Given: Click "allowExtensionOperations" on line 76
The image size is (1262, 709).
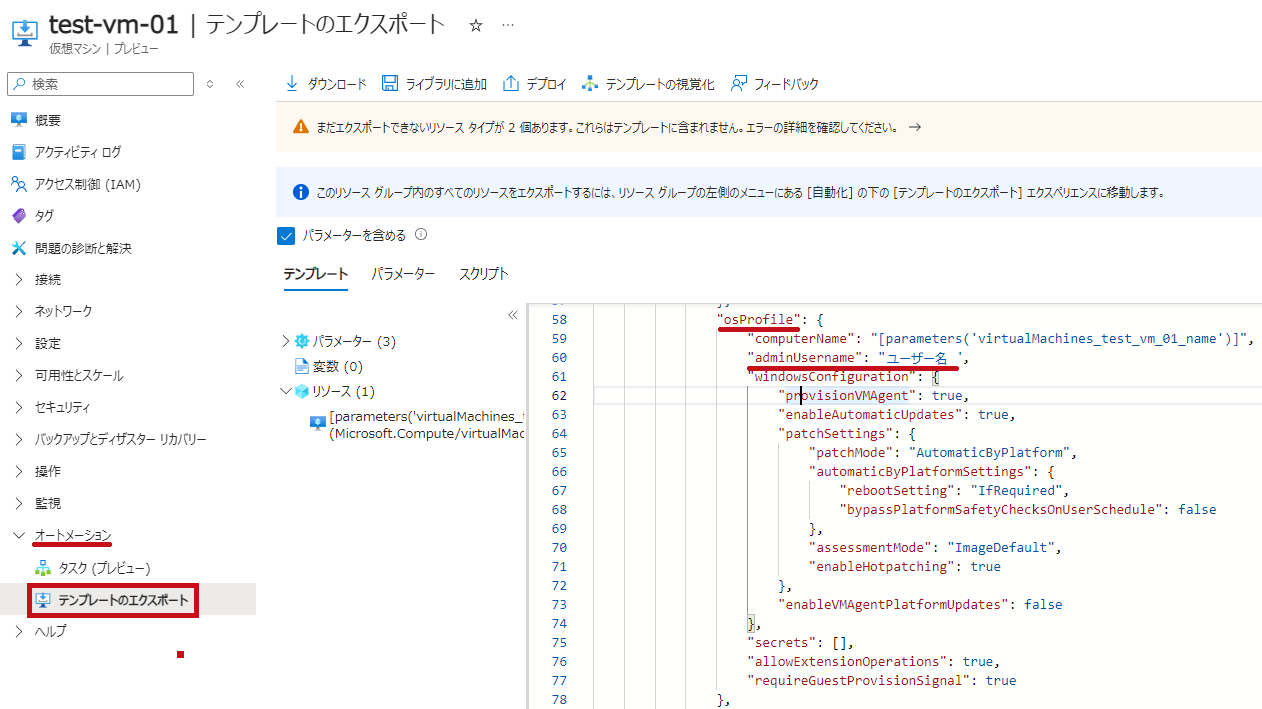Looking at the screenshot, I should pos(848,662).
